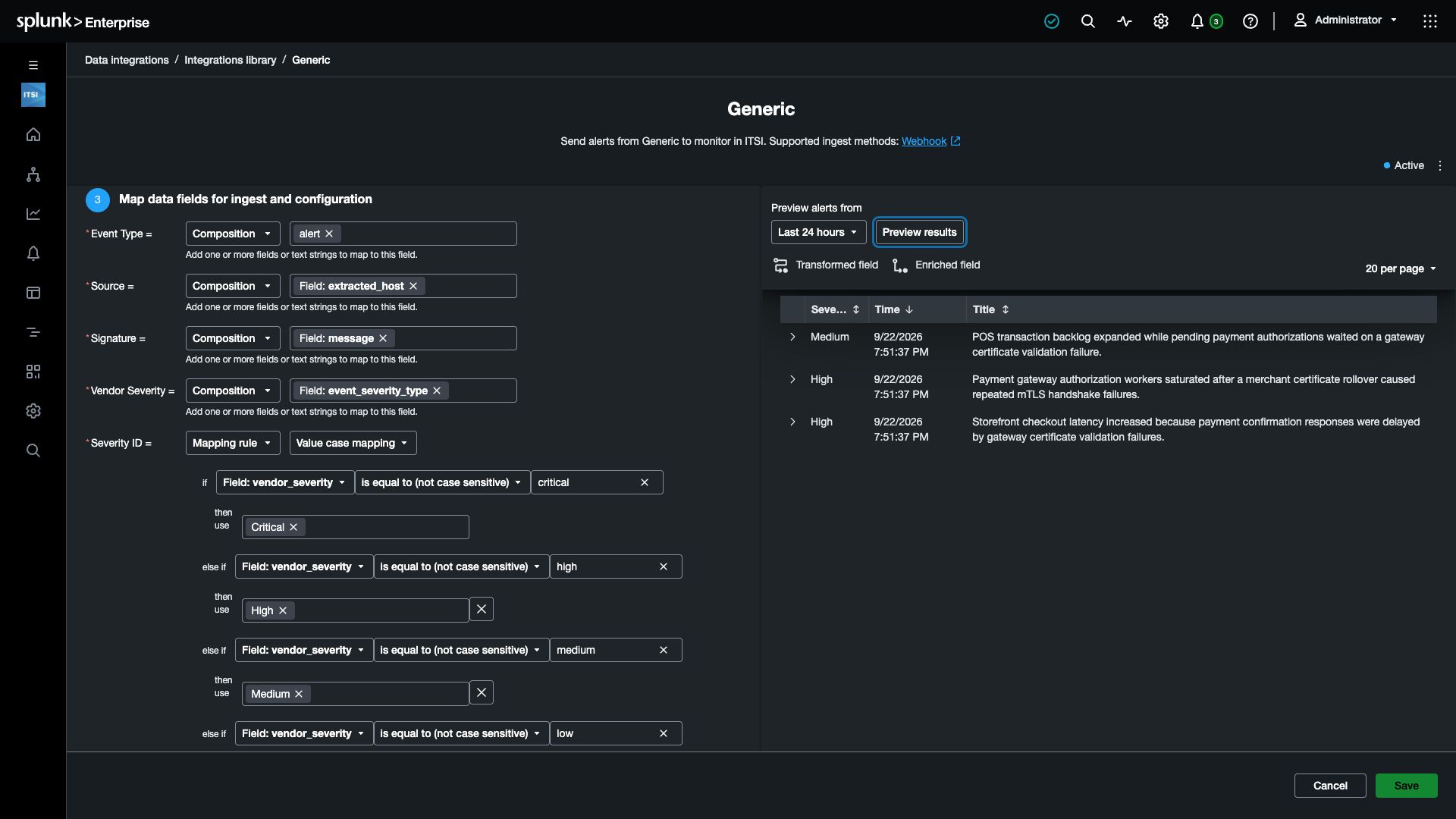Go to Home in the sidebar
The width and height of the screenshot is (1456, 819).
pos(33,135)
